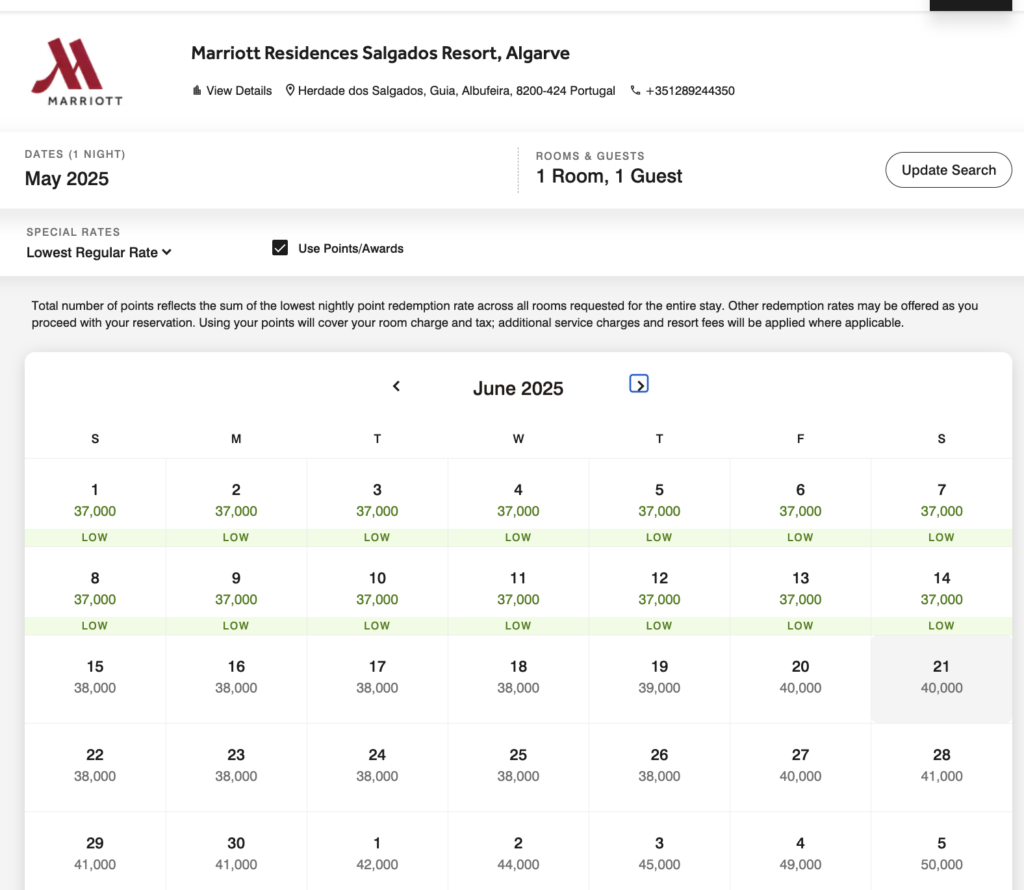
Task: Open the Lowest Regular Rate dropdown
Action: [99, 252]
